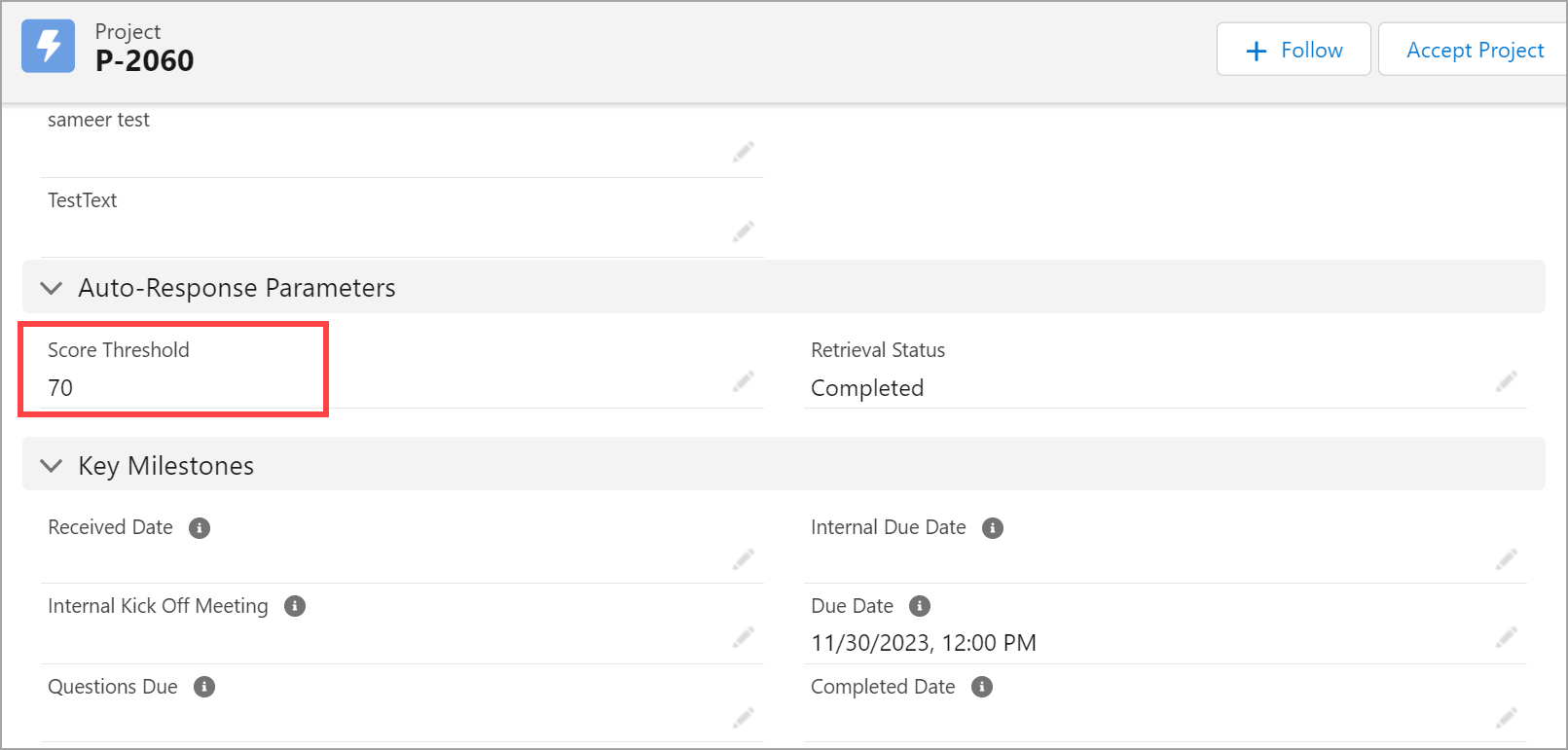Edit Due Date with pencil icon

tap(1507, 638)
